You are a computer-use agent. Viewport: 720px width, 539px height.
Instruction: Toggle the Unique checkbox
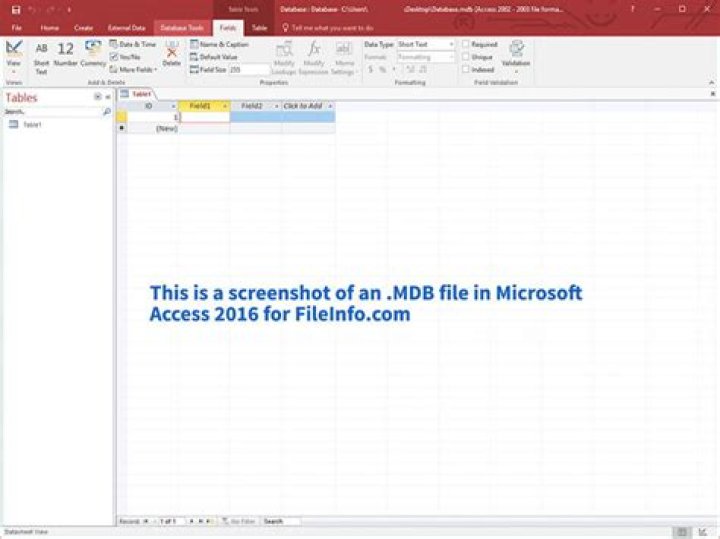click(466, 57)
